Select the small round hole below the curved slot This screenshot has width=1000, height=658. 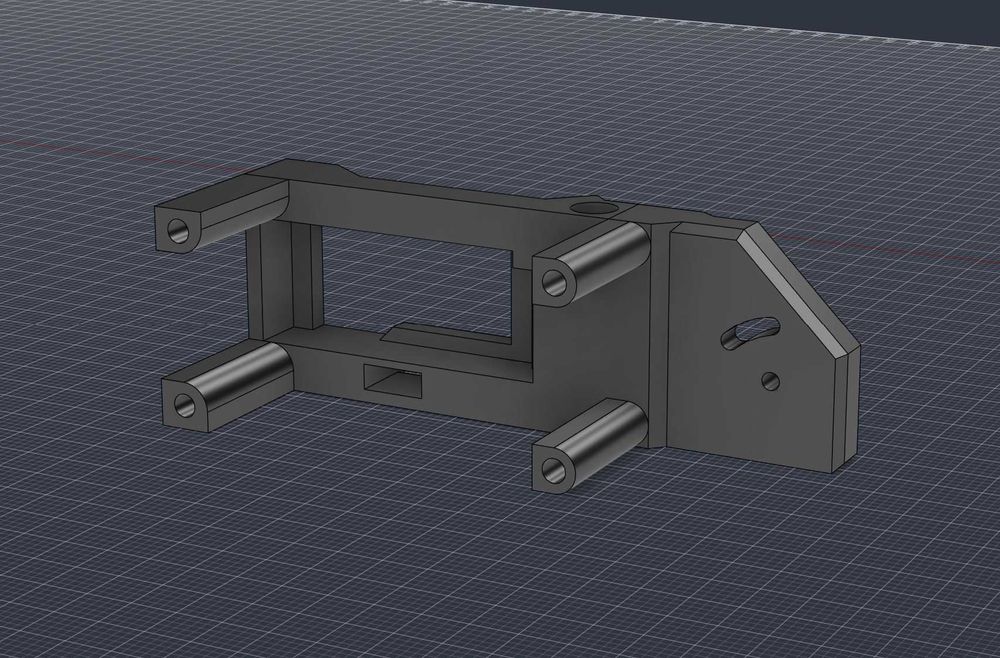coord(771,381)
